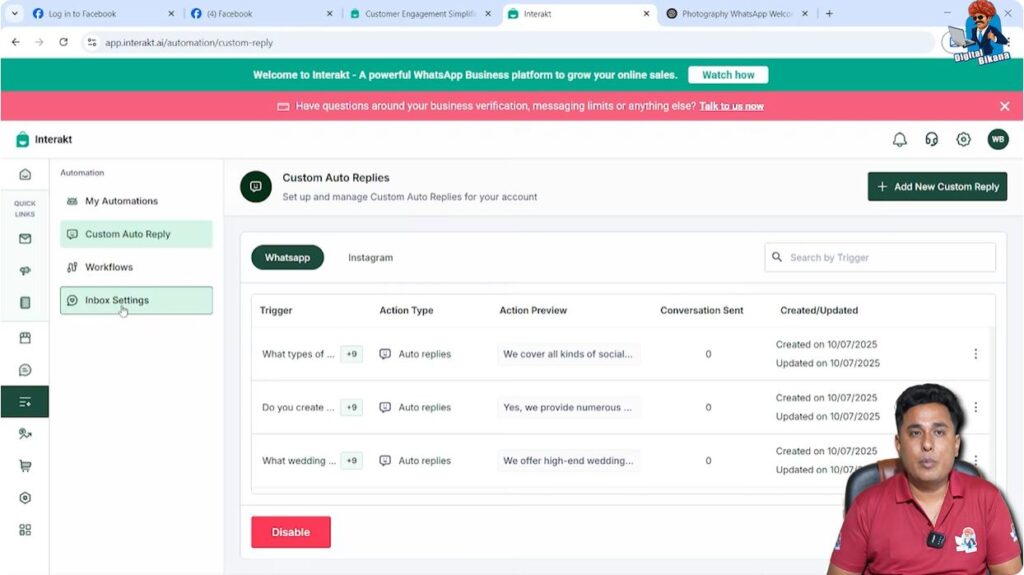
Task: Open the apps grid icon in sidebar
Action: pos(25,530)
